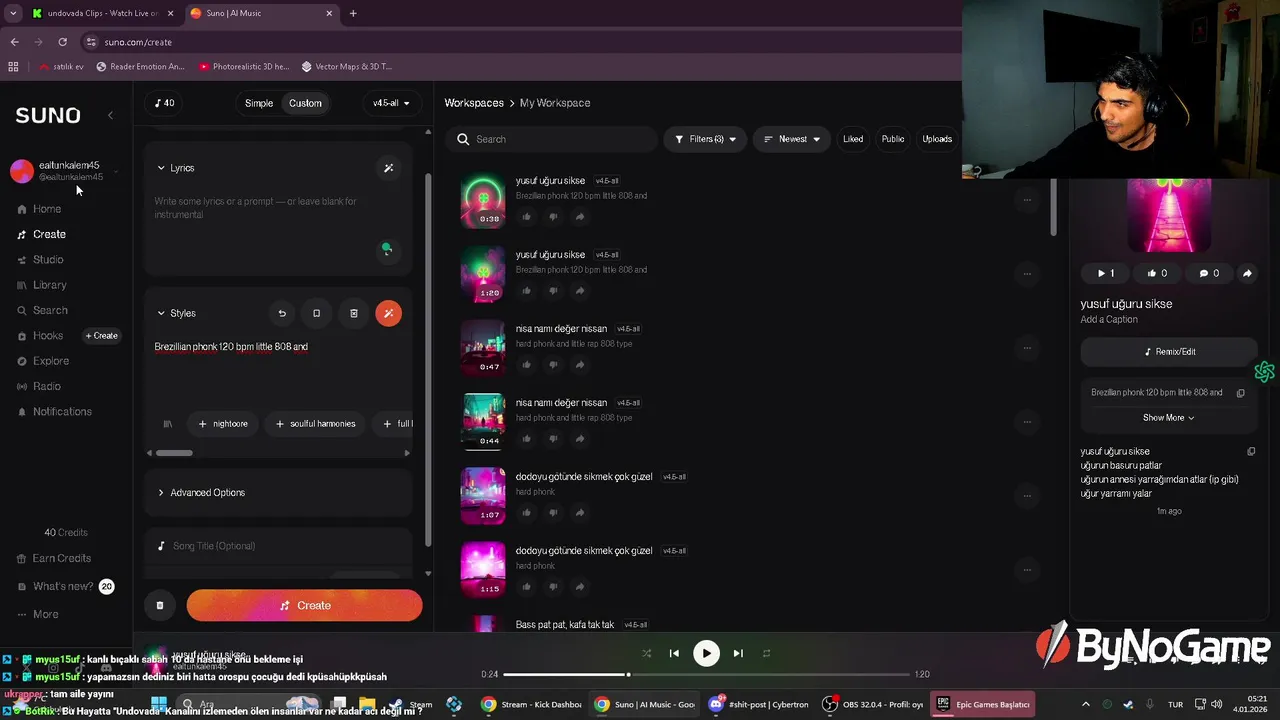Copy the style prompt in details panel
This screenshot has height=720, width=1280.
(x=1241, y=393)
